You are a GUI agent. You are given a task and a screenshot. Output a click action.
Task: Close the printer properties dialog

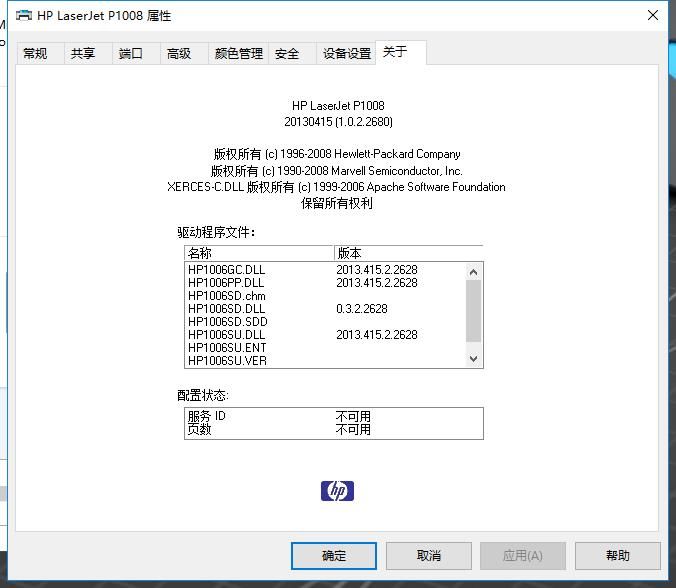click(653, 15)
